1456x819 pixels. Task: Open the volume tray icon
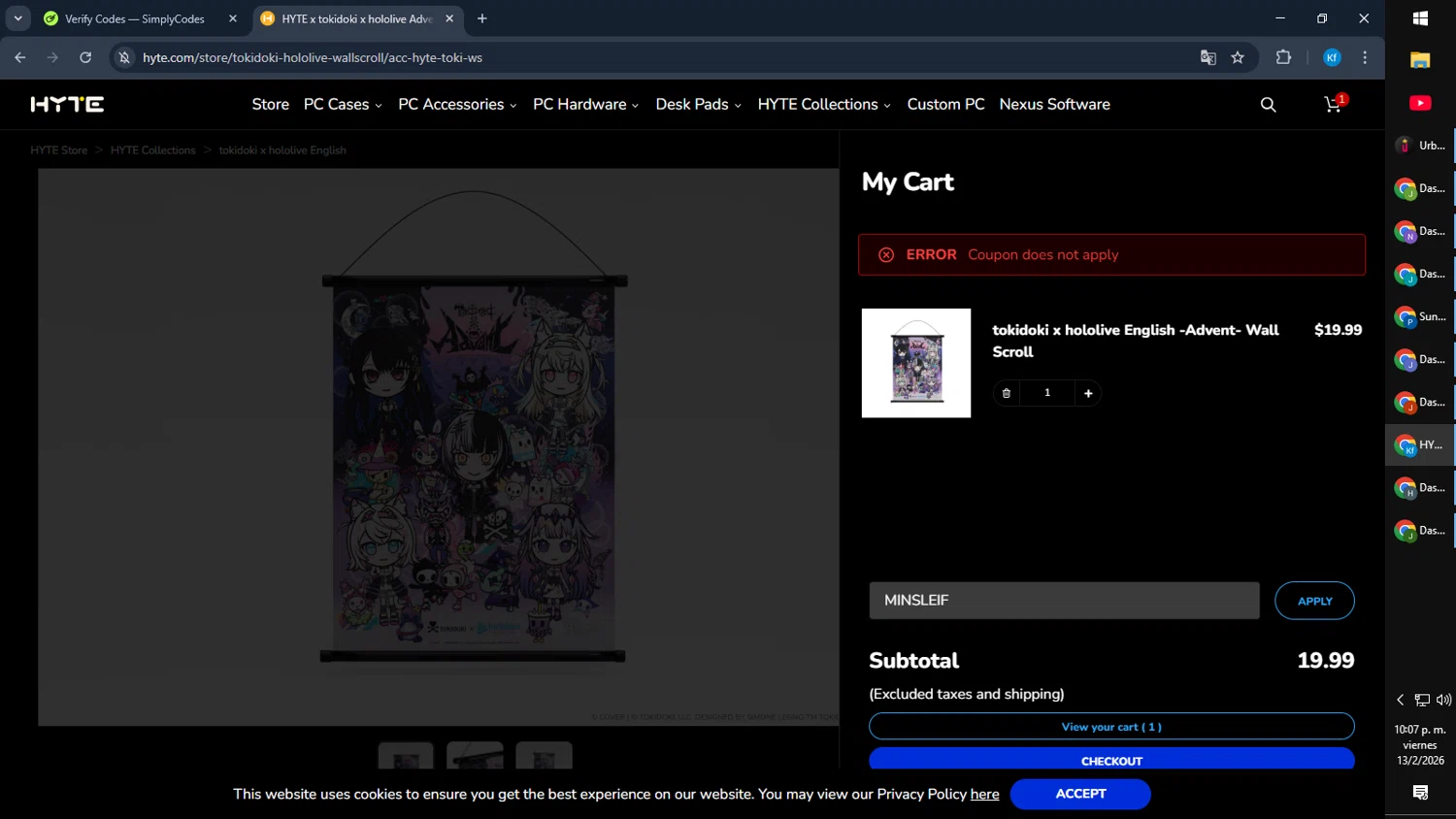click(1443, 700)
